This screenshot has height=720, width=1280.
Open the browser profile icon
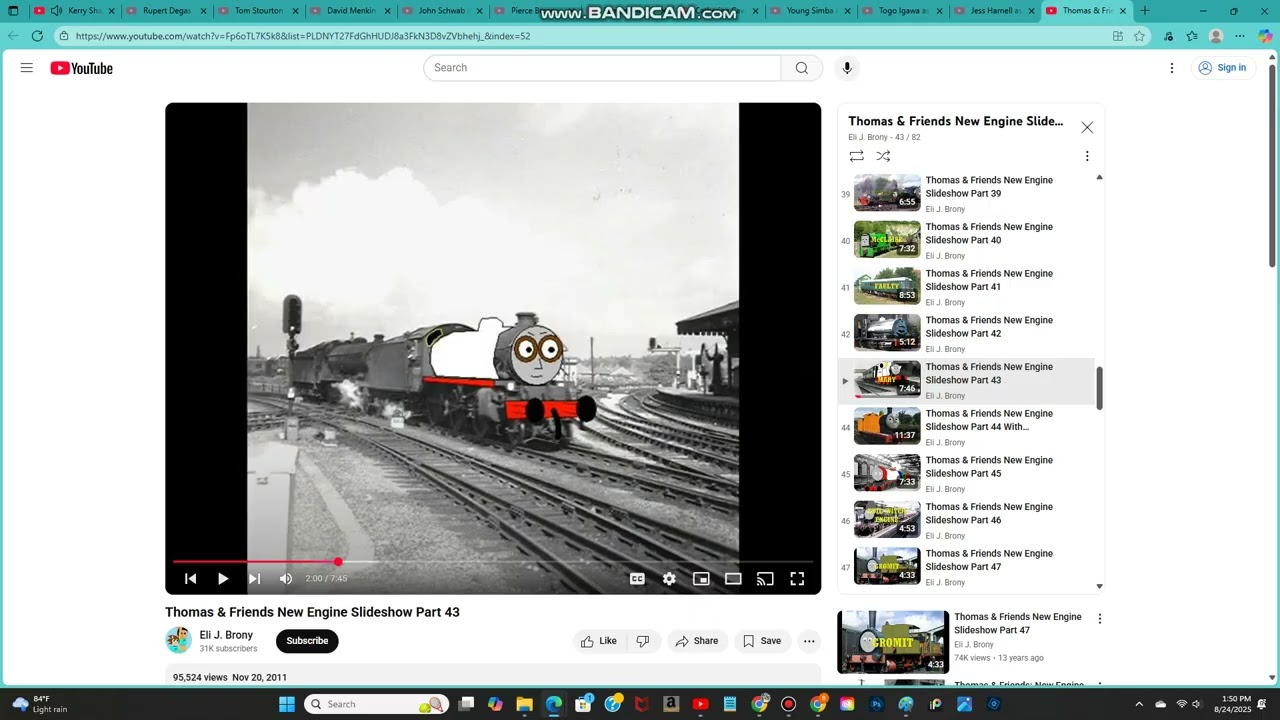pyautogui.click(x=1216, y=36)
